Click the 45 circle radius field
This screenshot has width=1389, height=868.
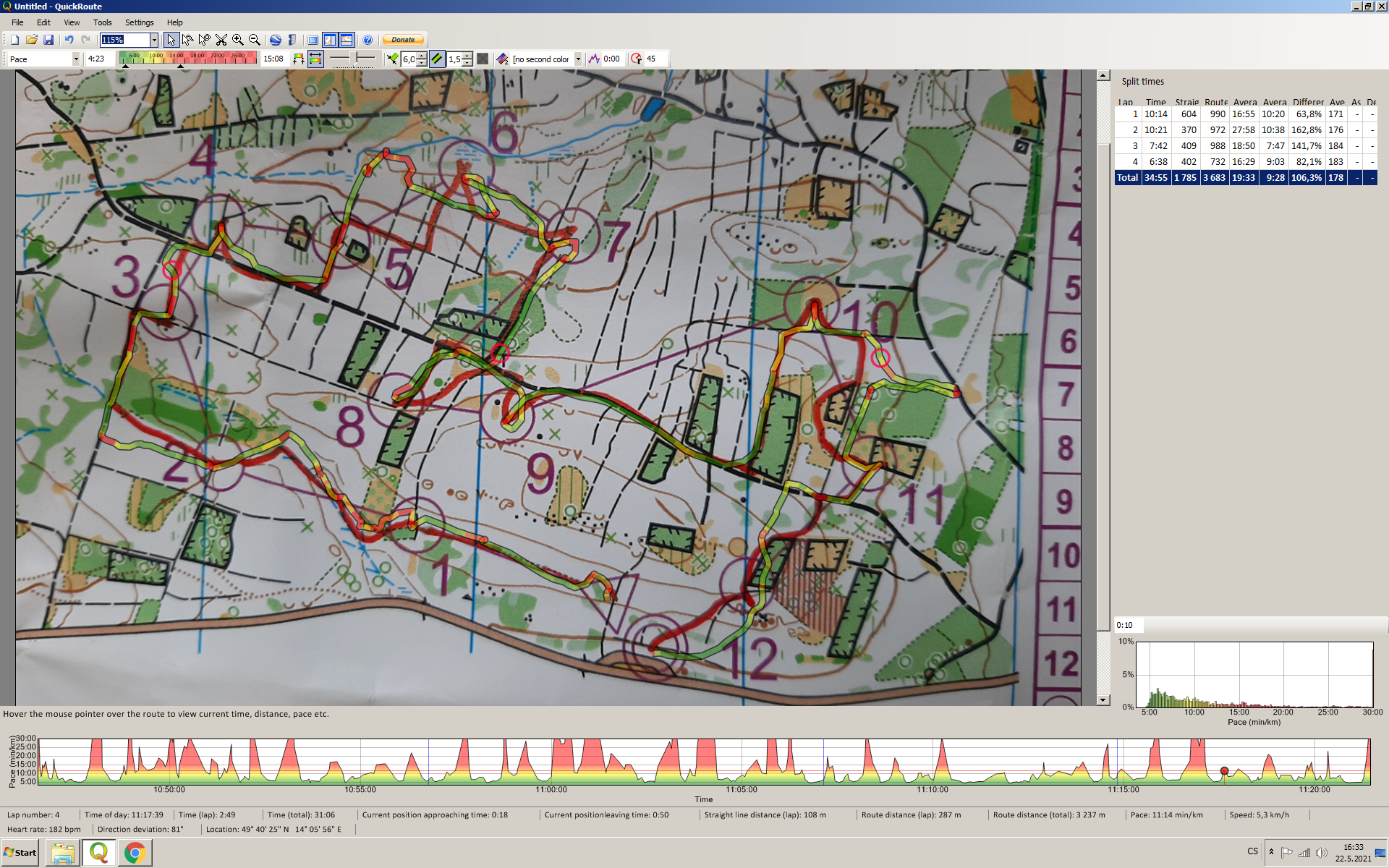click(655, 59)
